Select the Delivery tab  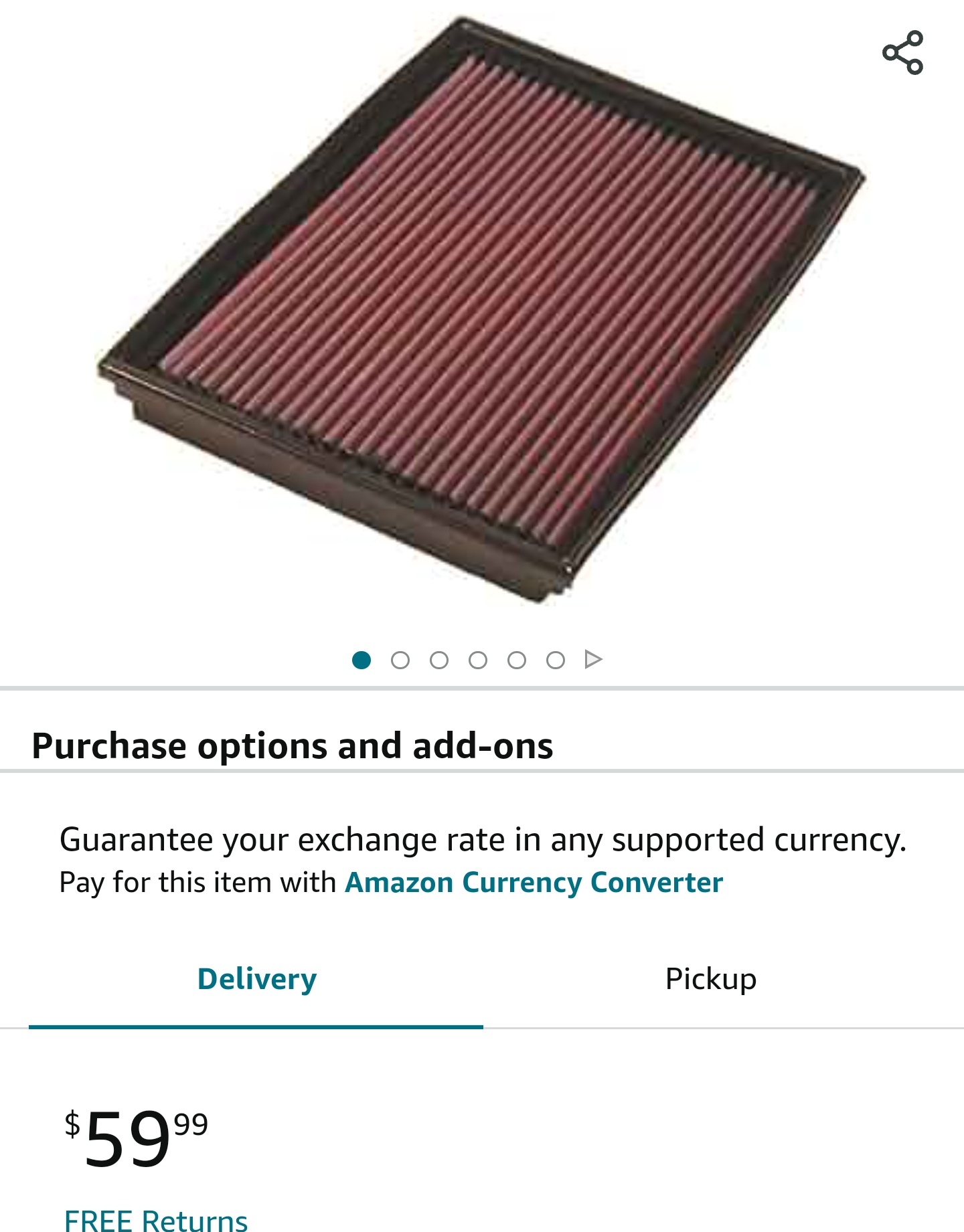(256, 979)
